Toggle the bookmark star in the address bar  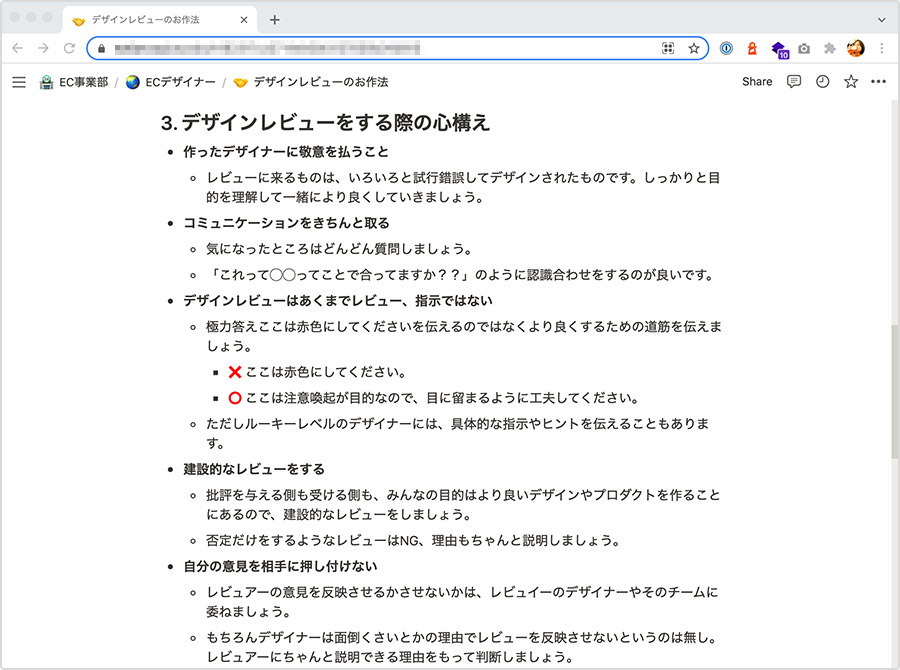(x=695, y=47)
